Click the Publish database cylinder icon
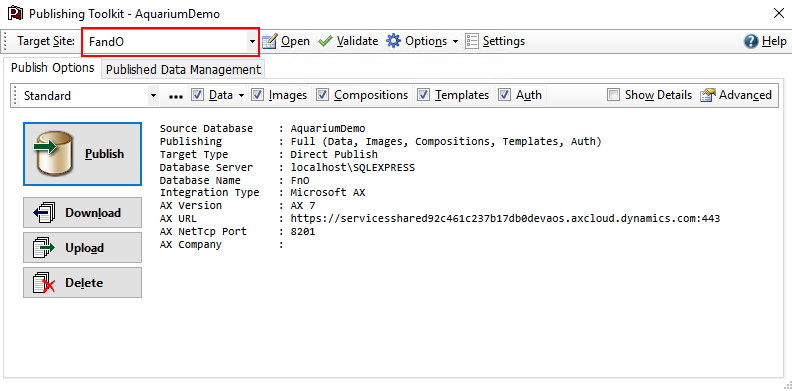Image resolution: width=792 pixels, height=391 pixels. 54,154
